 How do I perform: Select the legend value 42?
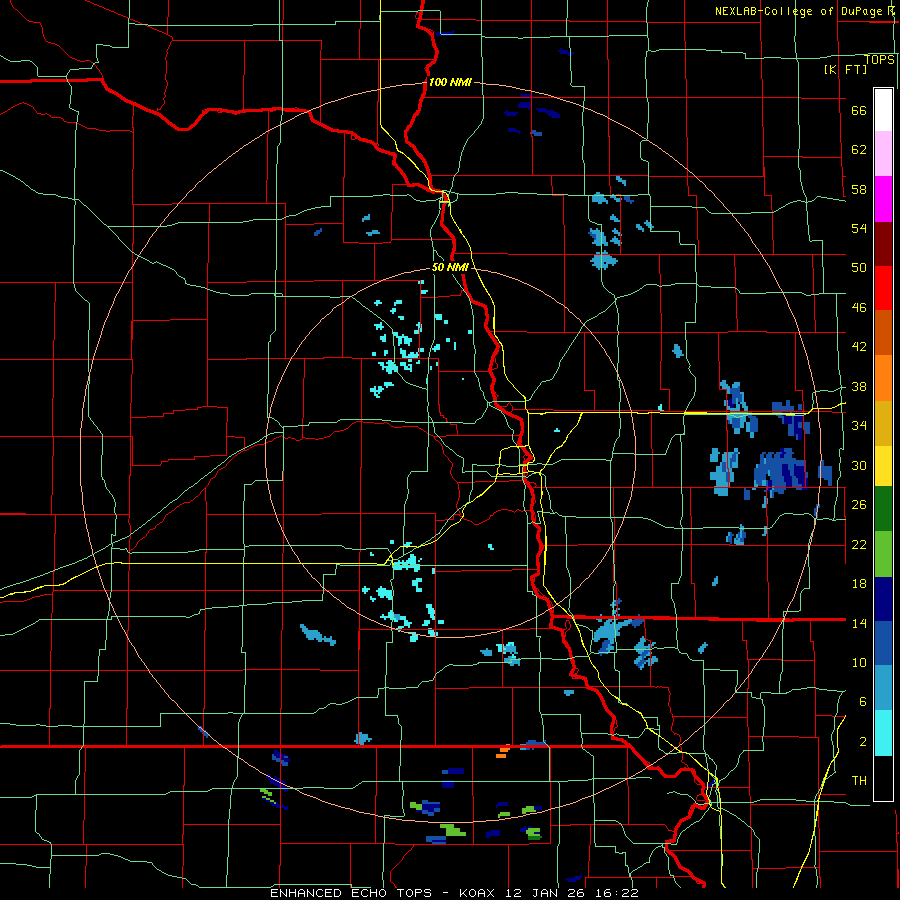[x=859, y=346]
